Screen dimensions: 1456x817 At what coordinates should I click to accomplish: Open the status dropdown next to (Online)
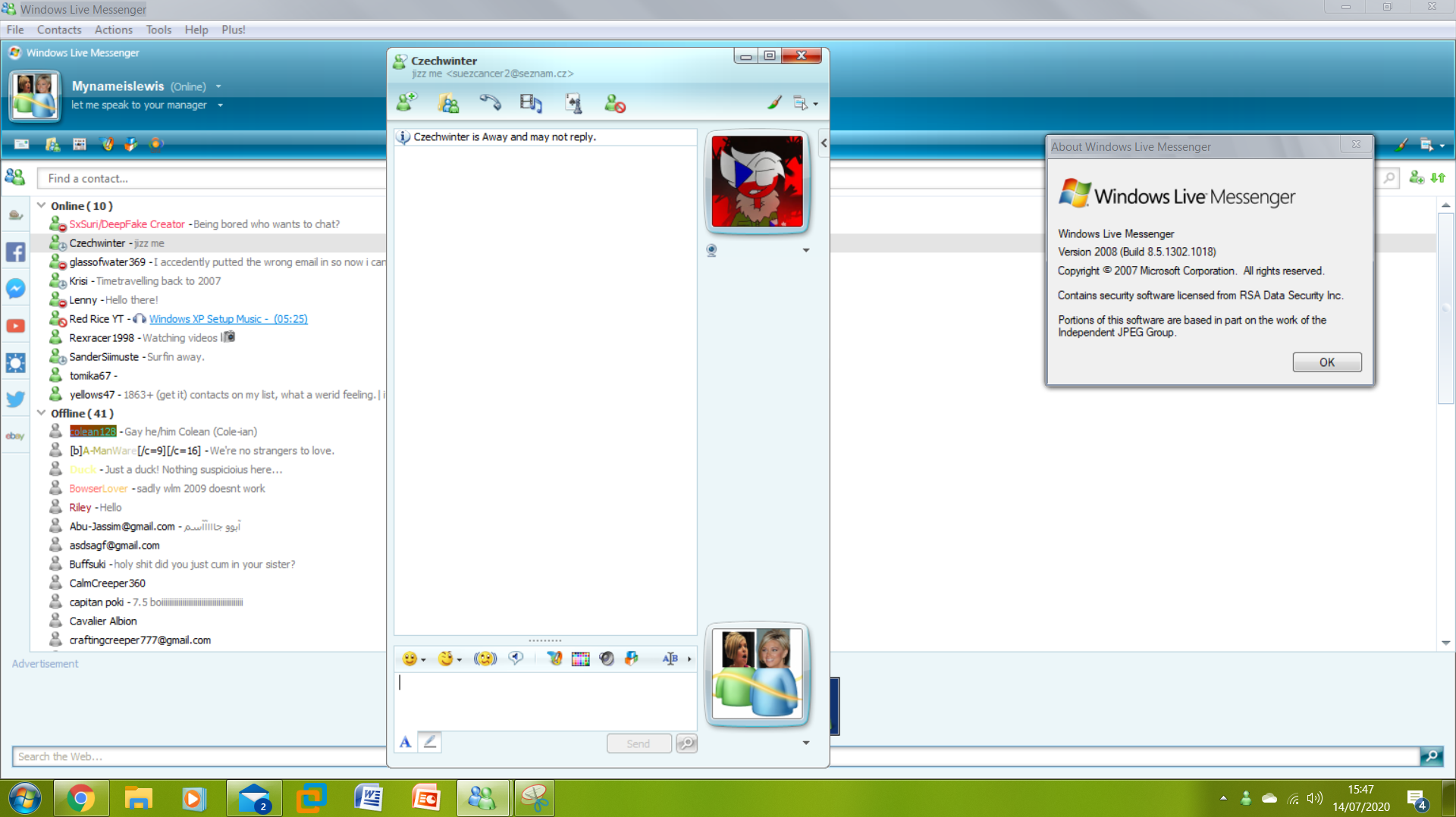click(218, 86)
